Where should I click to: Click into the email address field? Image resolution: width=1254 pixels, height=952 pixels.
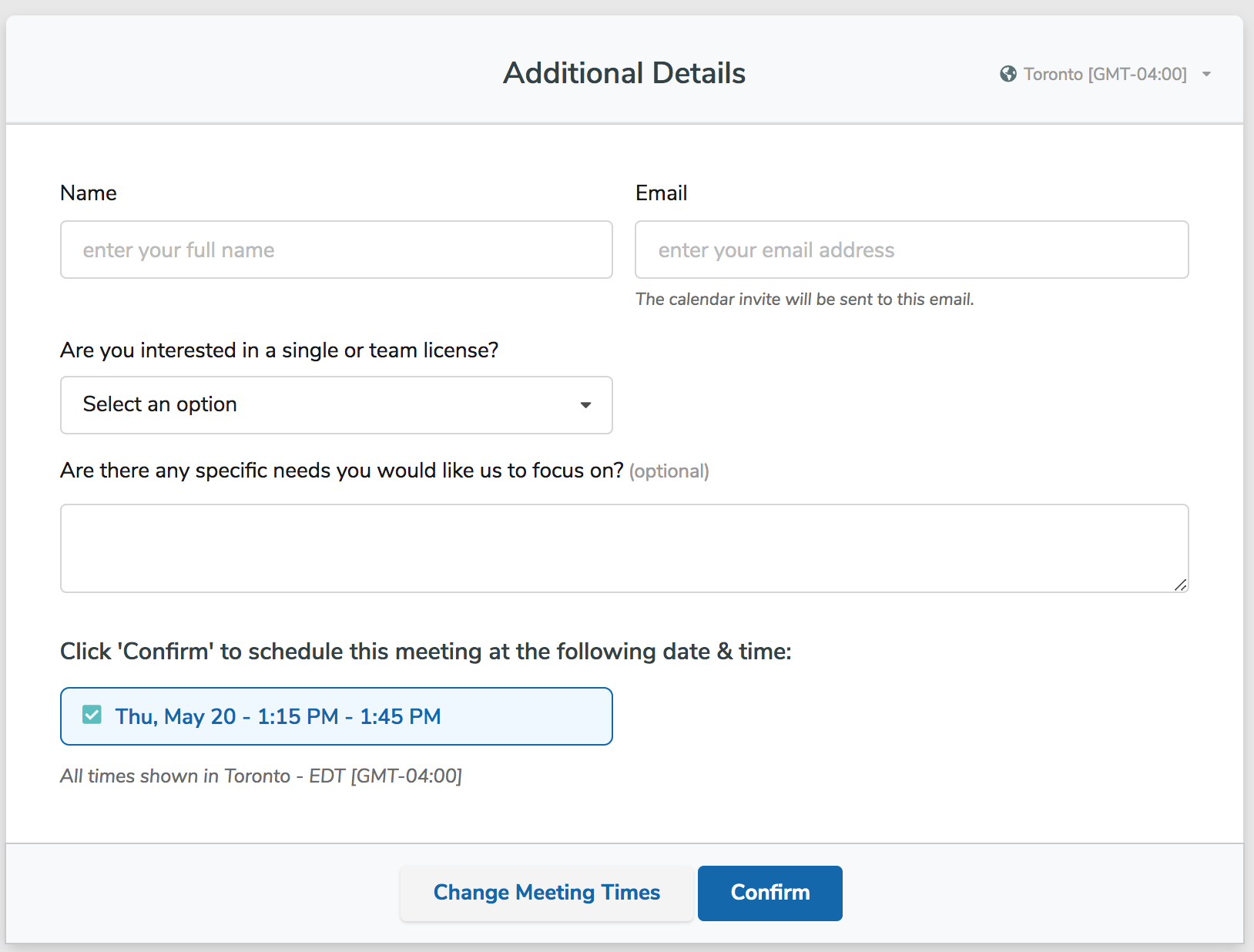[x=911, y=250]
